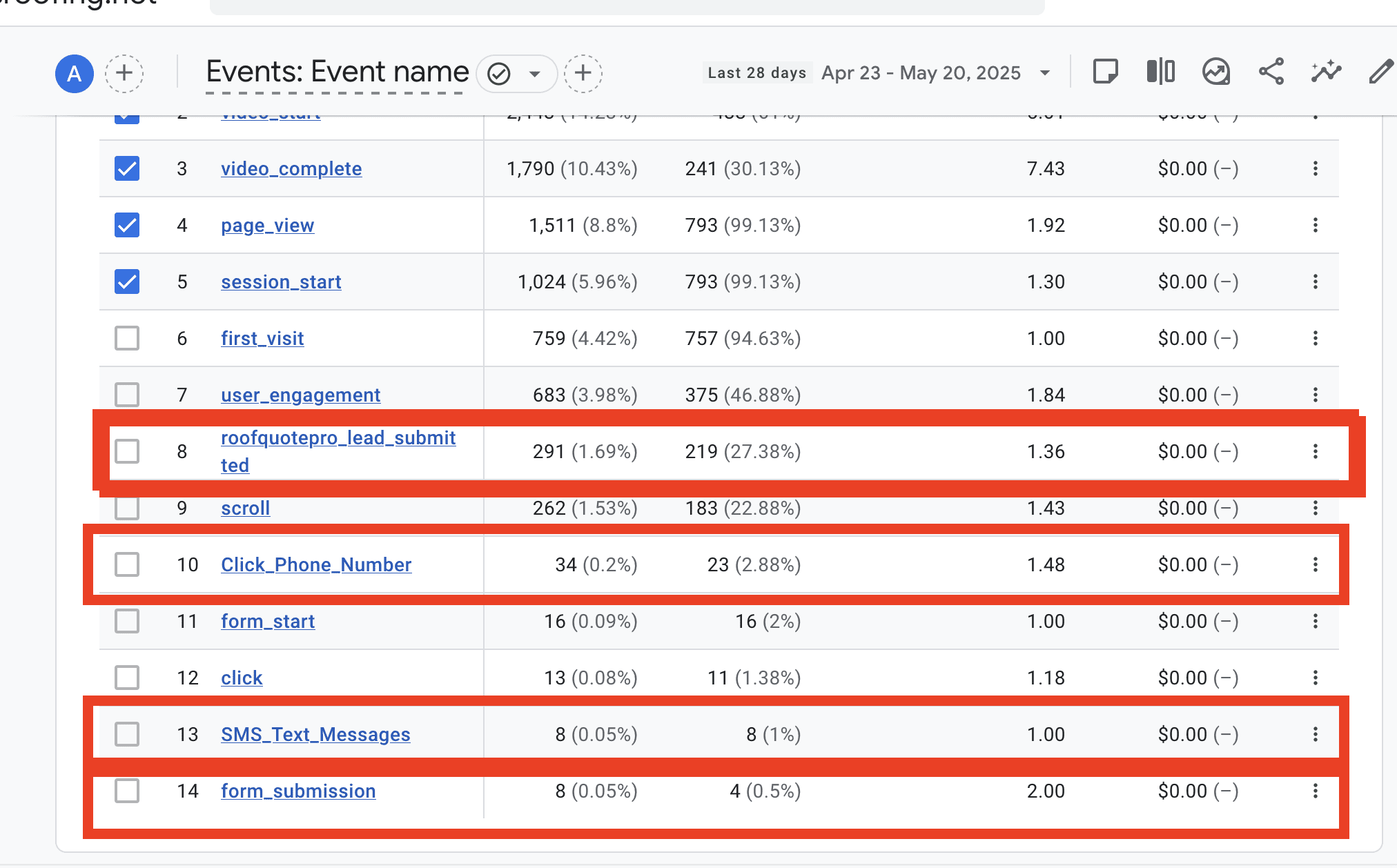Open the three-dot menu for page_view
The height and width of the screenshot is (868, 1397).
point(1316,225)
